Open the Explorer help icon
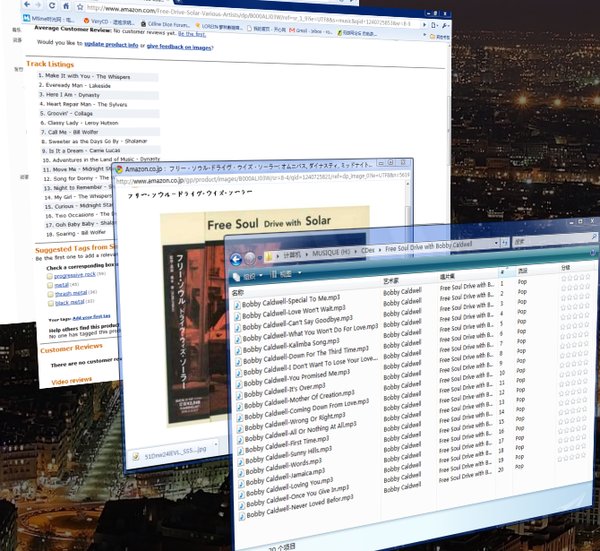The image size is (600, 551). tap(593, 252)
